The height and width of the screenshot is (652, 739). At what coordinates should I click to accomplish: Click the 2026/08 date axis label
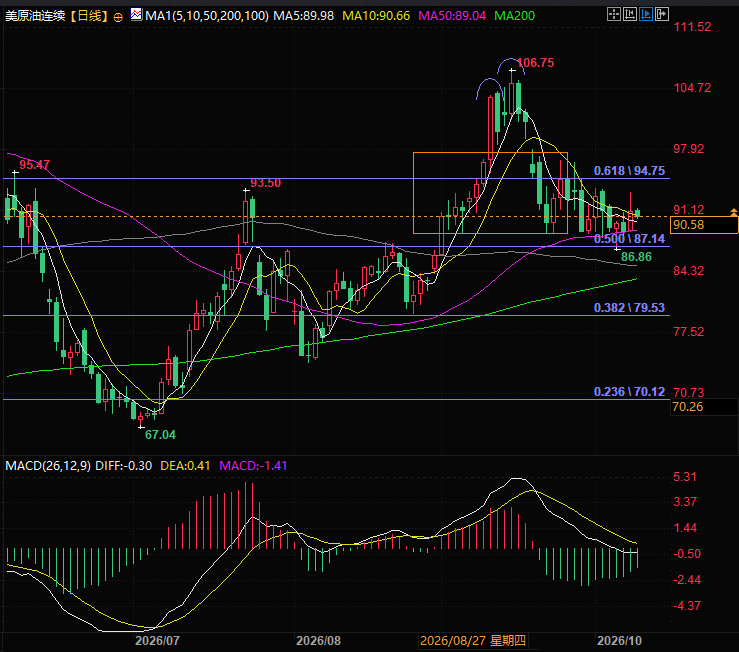pyautogui.click(x=318, y=641)
